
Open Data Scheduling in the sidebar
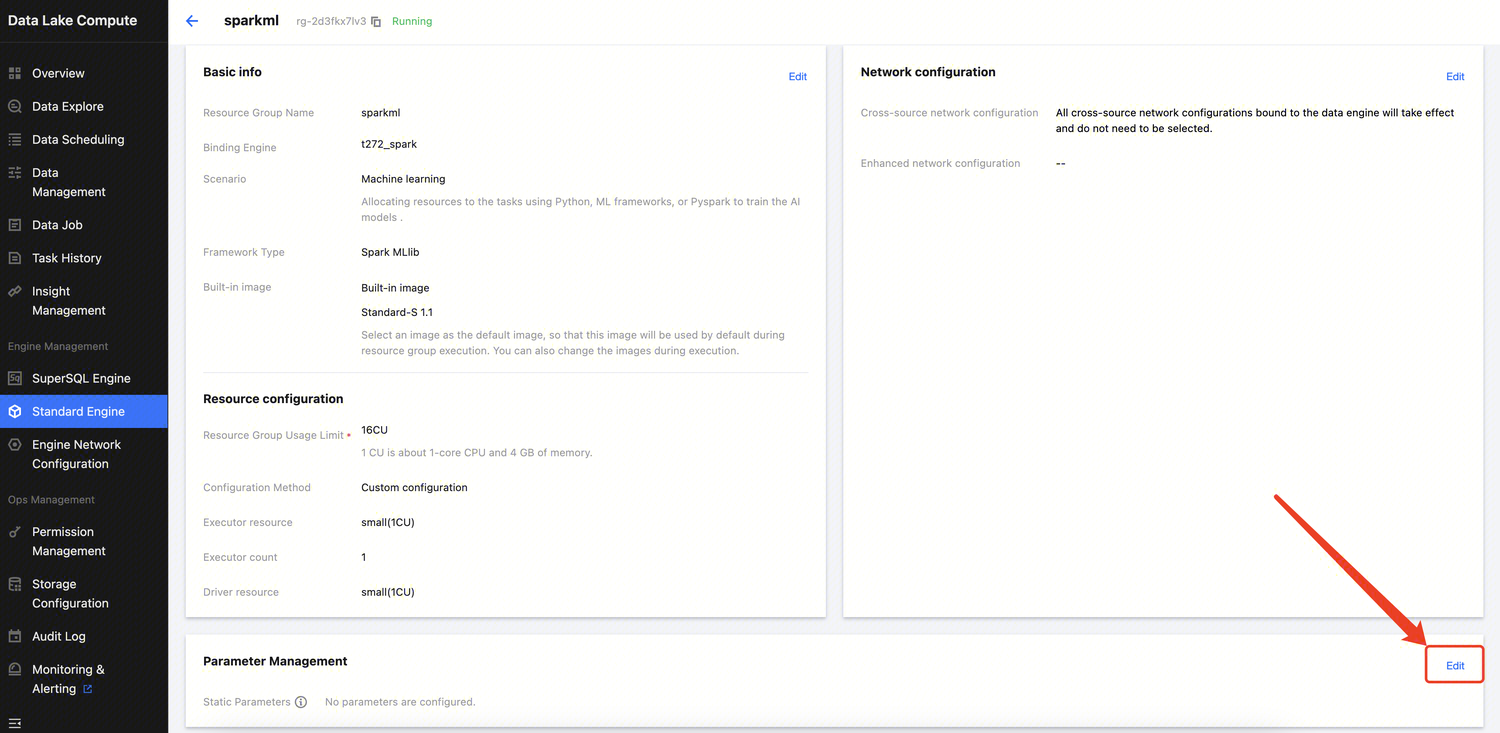click(78, 139)
